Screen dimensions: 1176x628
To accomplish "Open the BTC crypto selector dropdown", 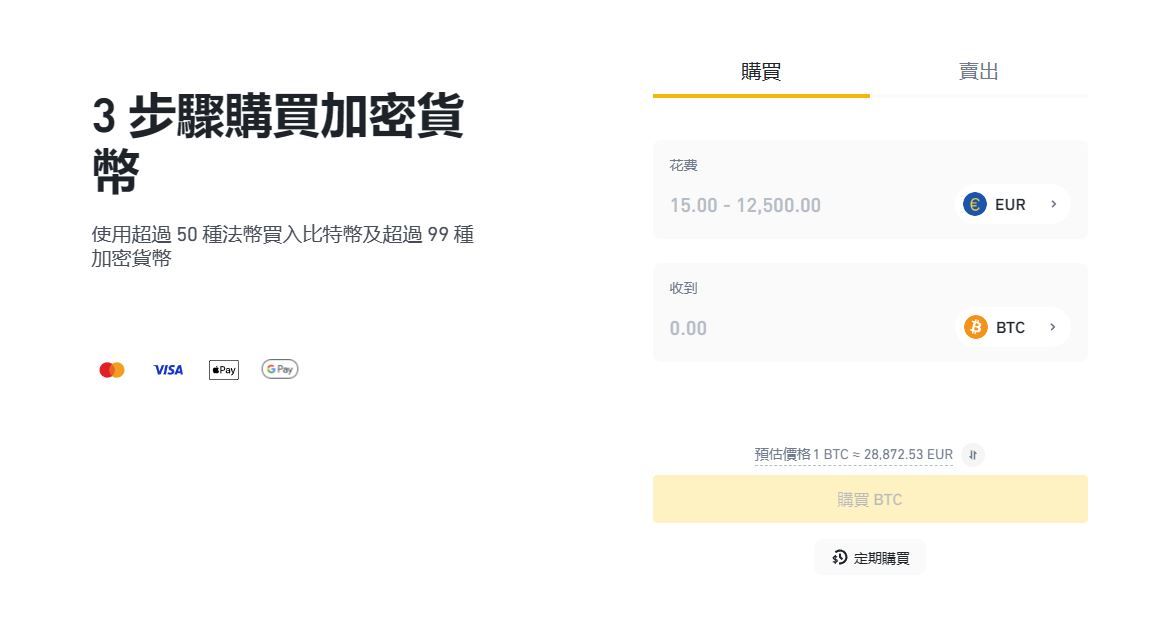I will pyautogui.click(x=1010, y=328).
